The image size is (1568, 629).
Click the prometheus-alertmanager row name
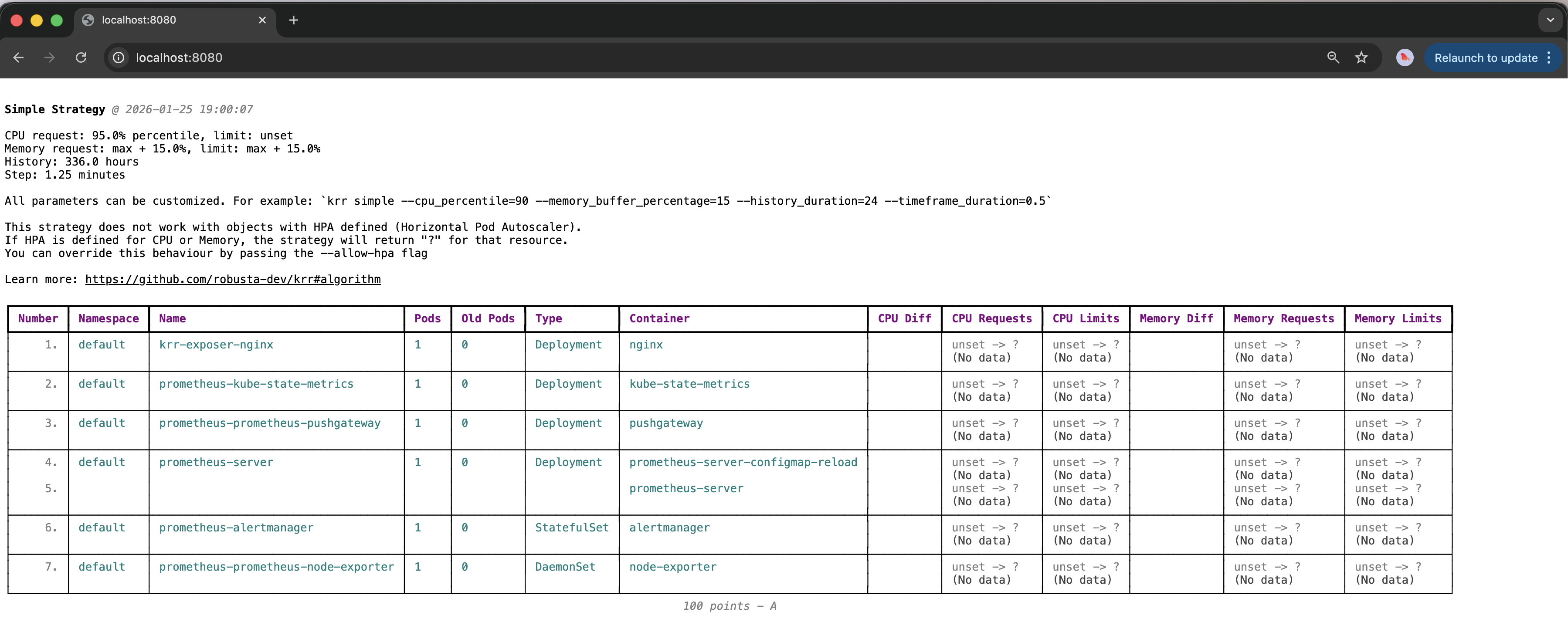[236, 528]
